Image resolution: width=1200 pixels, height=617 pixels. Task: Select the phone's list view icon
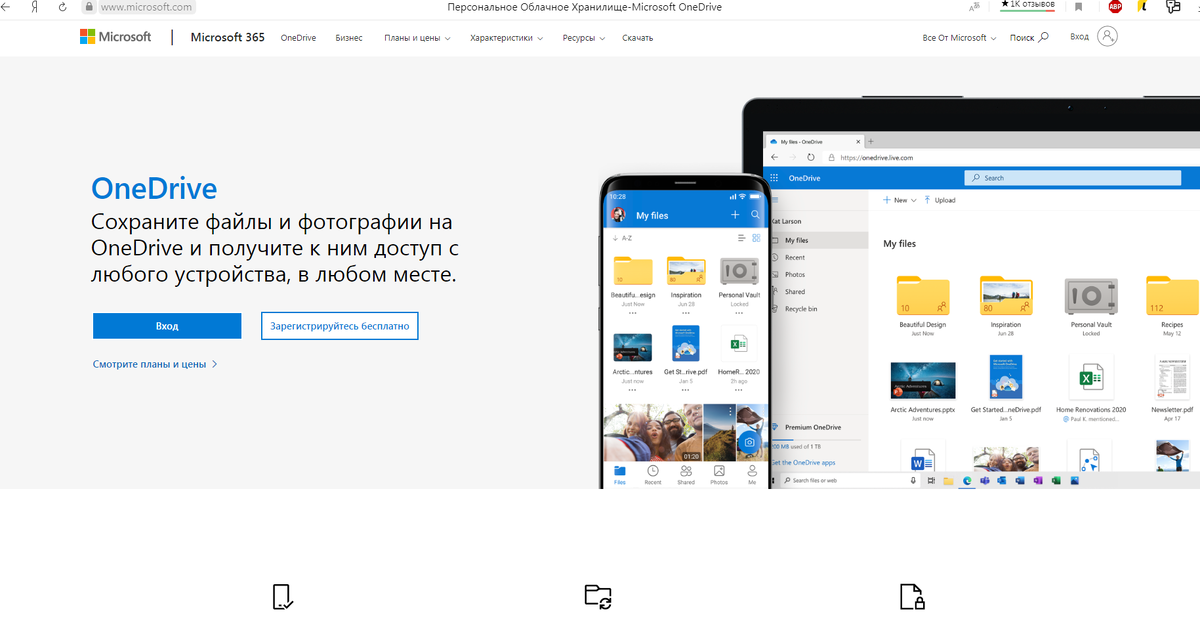coord(741,238)
